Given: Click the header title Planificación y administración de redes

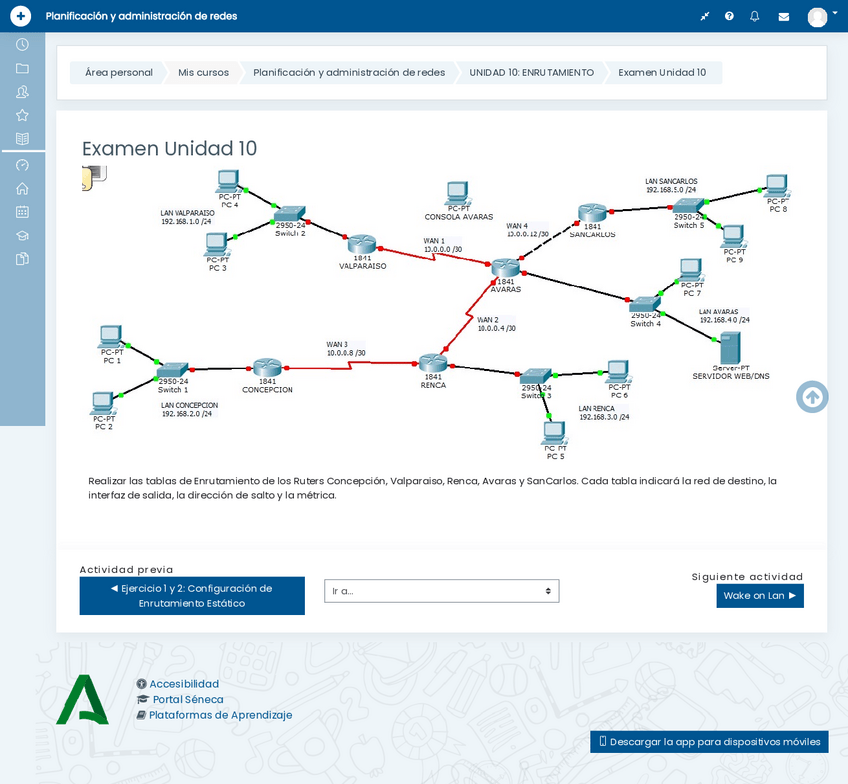Looking at the screenshot, I should (x=141, y=16).
